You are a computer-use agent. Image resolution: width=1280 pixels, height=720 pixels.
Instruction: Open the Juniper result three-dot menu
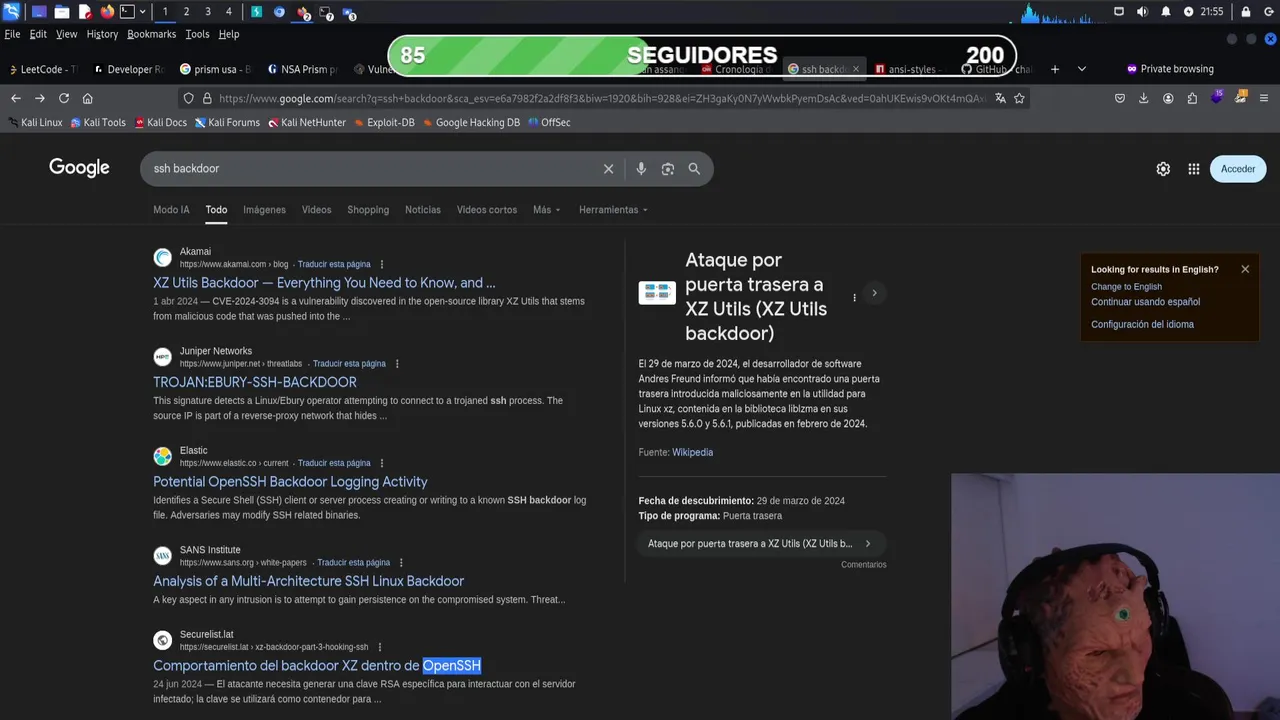[x=397, y=364]
